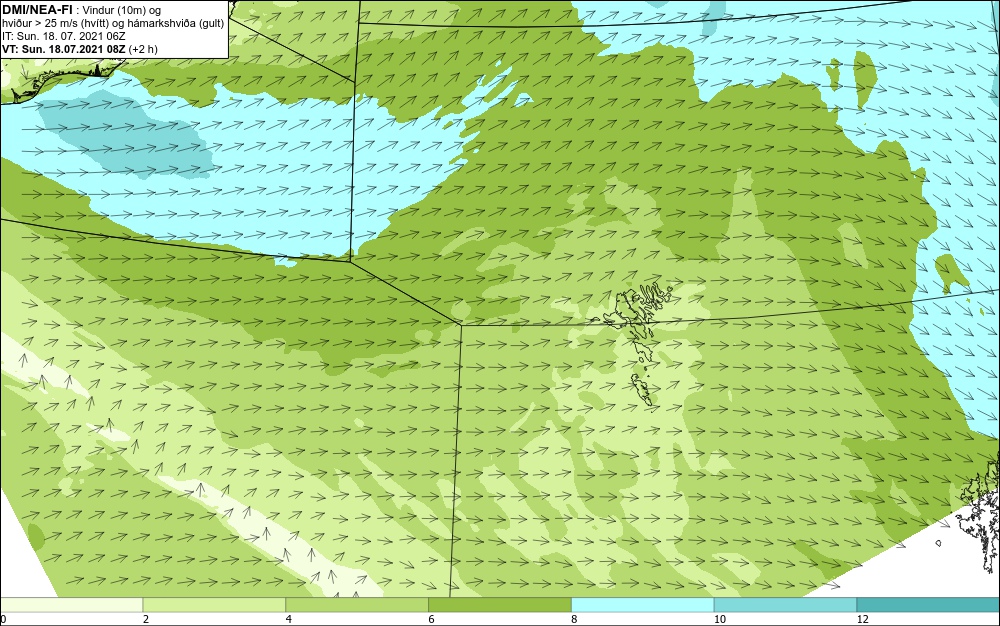1000x626 pixels.
Task: Click the 'hviður > 25 m/s (hvítt)' line
Action: tap(55, 24)
